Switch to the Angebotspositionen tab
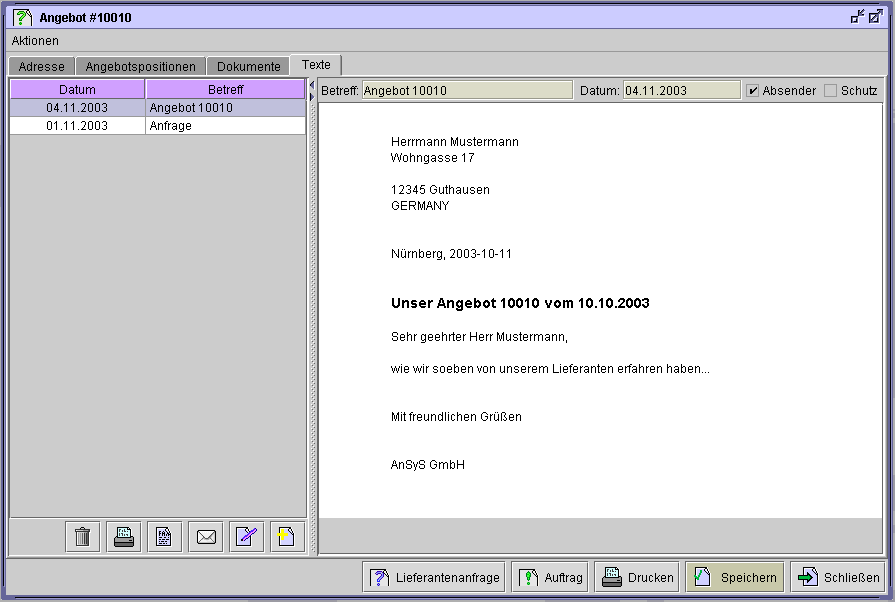Image resolution: width=895 pixels, height=602 pixels. (141, 67)
